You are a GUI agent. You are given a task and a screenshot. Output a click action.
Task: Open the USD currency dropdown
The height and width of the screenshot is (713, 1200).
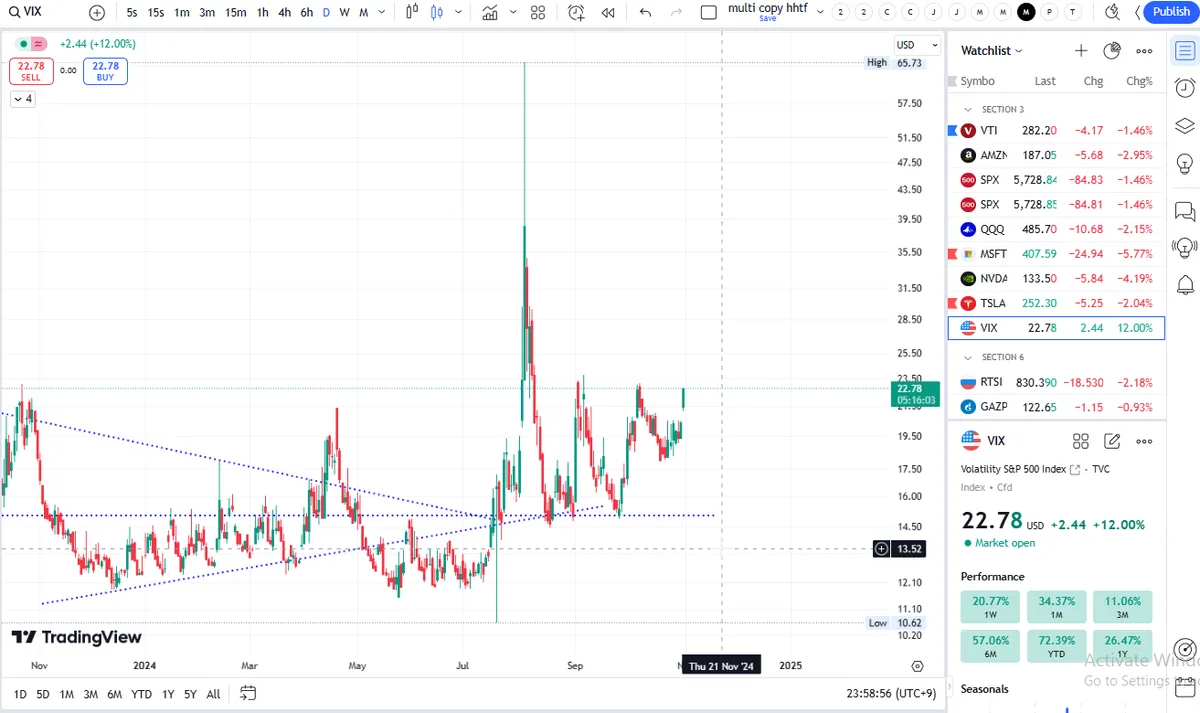[917, 45]
